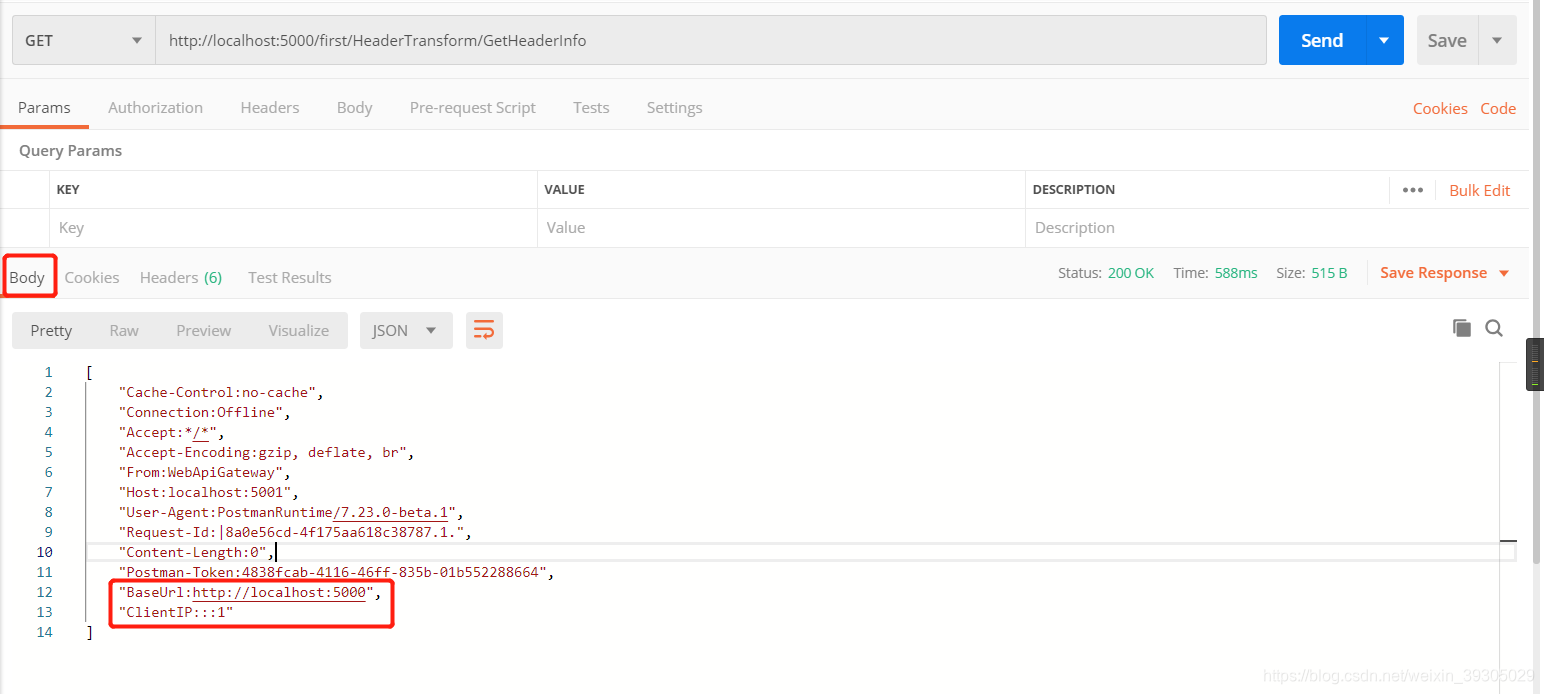Image resolution: width=1544 pixels, height=694 pixels.
Task: Open the Save Response dropdown
Action: (1445, 273)
